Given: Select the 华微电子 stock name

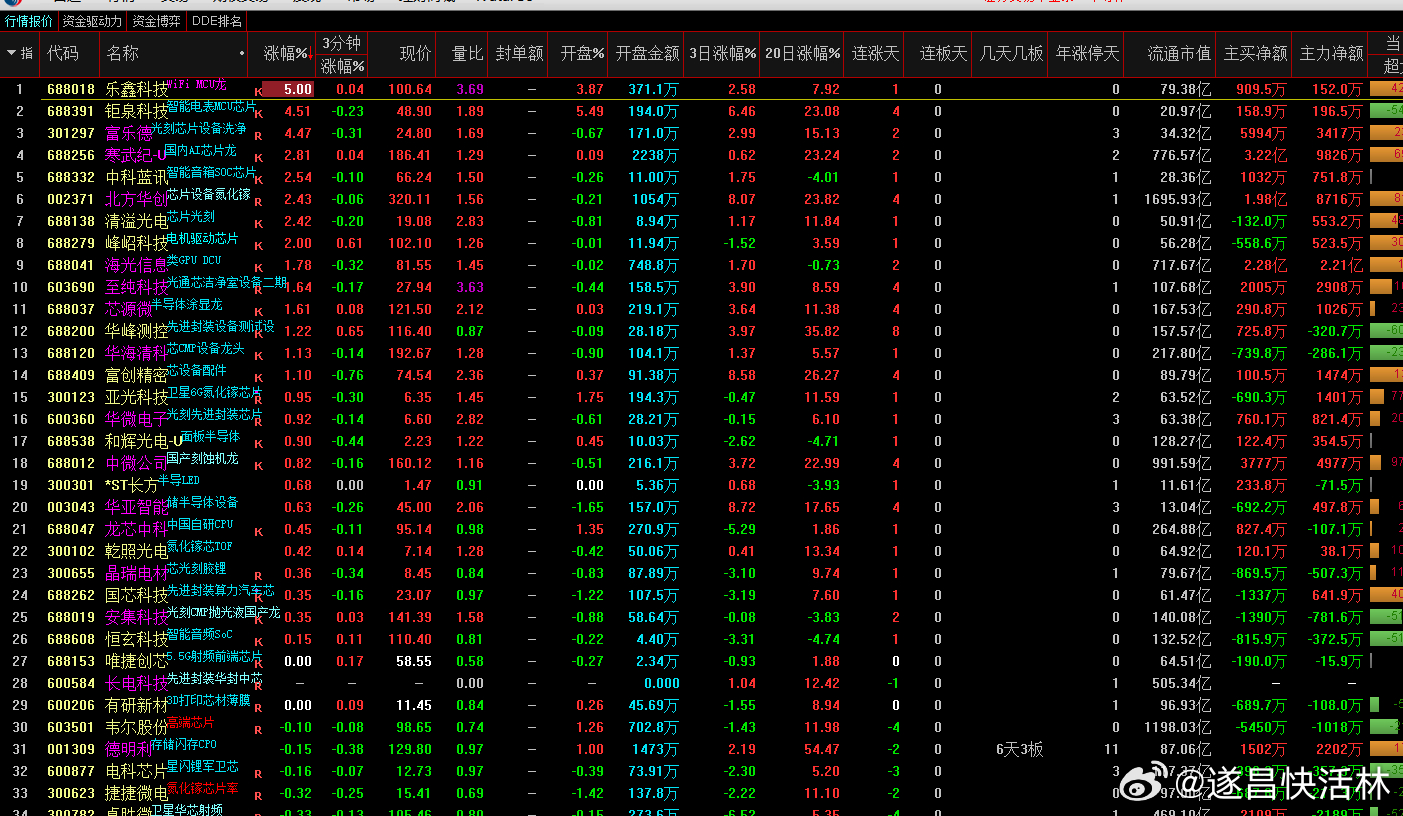Looking at the screenshot, I should tap(137, 420).
